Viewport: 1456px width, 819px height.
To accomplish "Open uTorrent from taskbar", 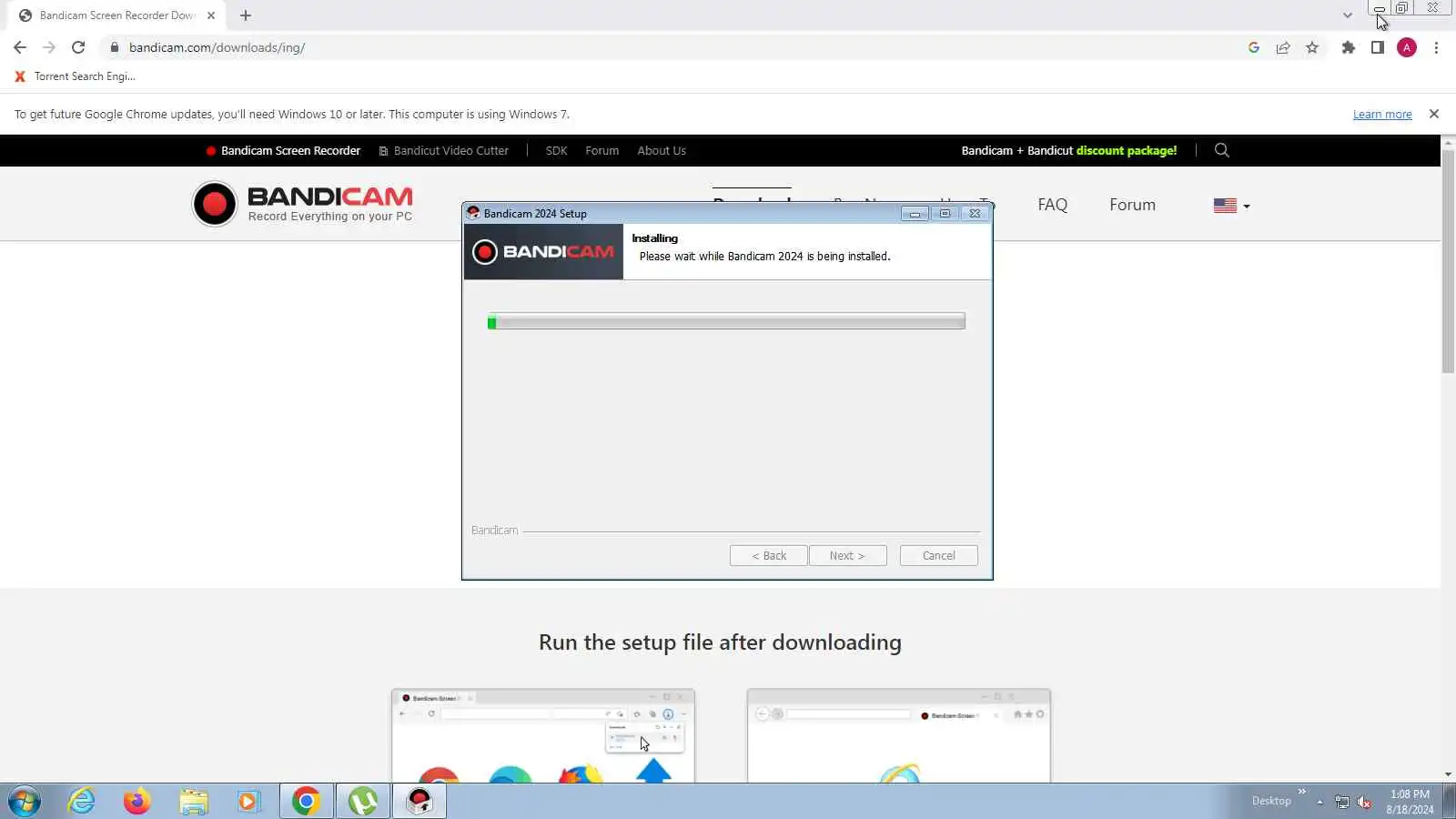I will (362, 801).
